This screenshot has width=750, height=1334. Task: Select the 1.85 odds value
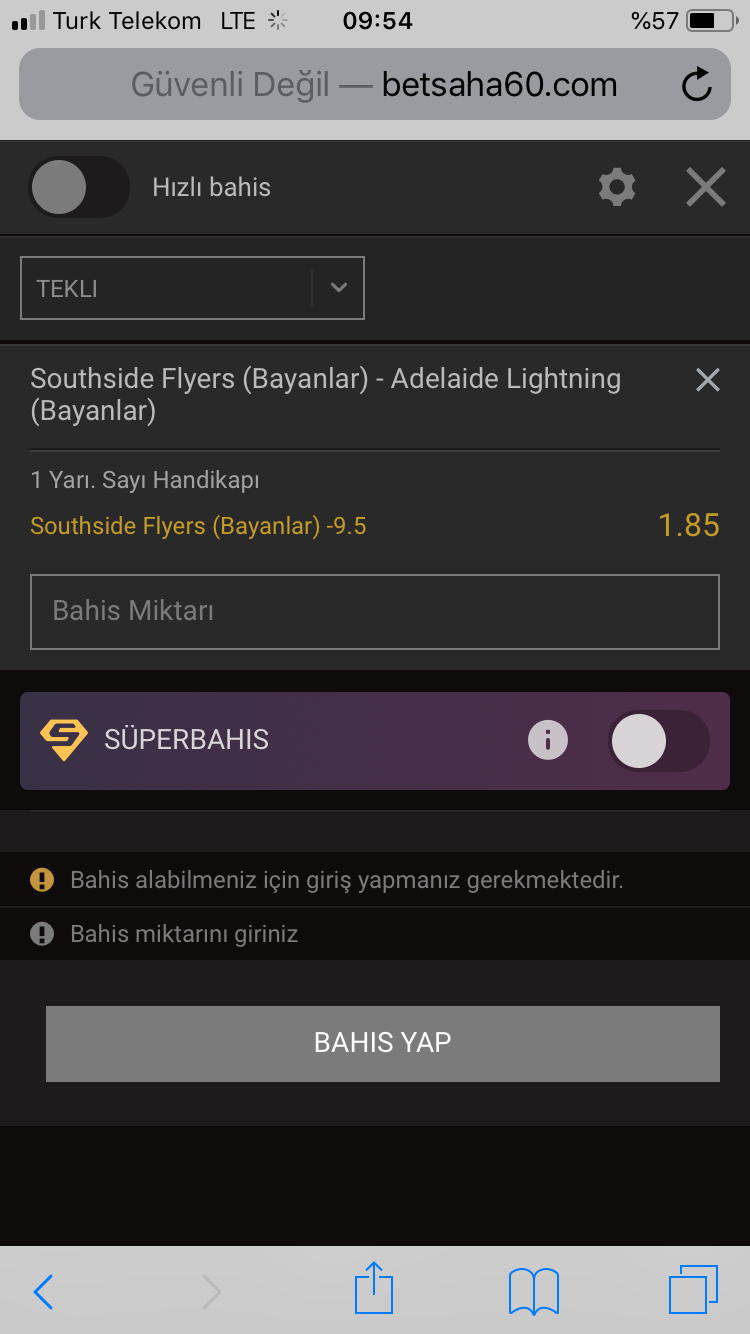[689, 525]
